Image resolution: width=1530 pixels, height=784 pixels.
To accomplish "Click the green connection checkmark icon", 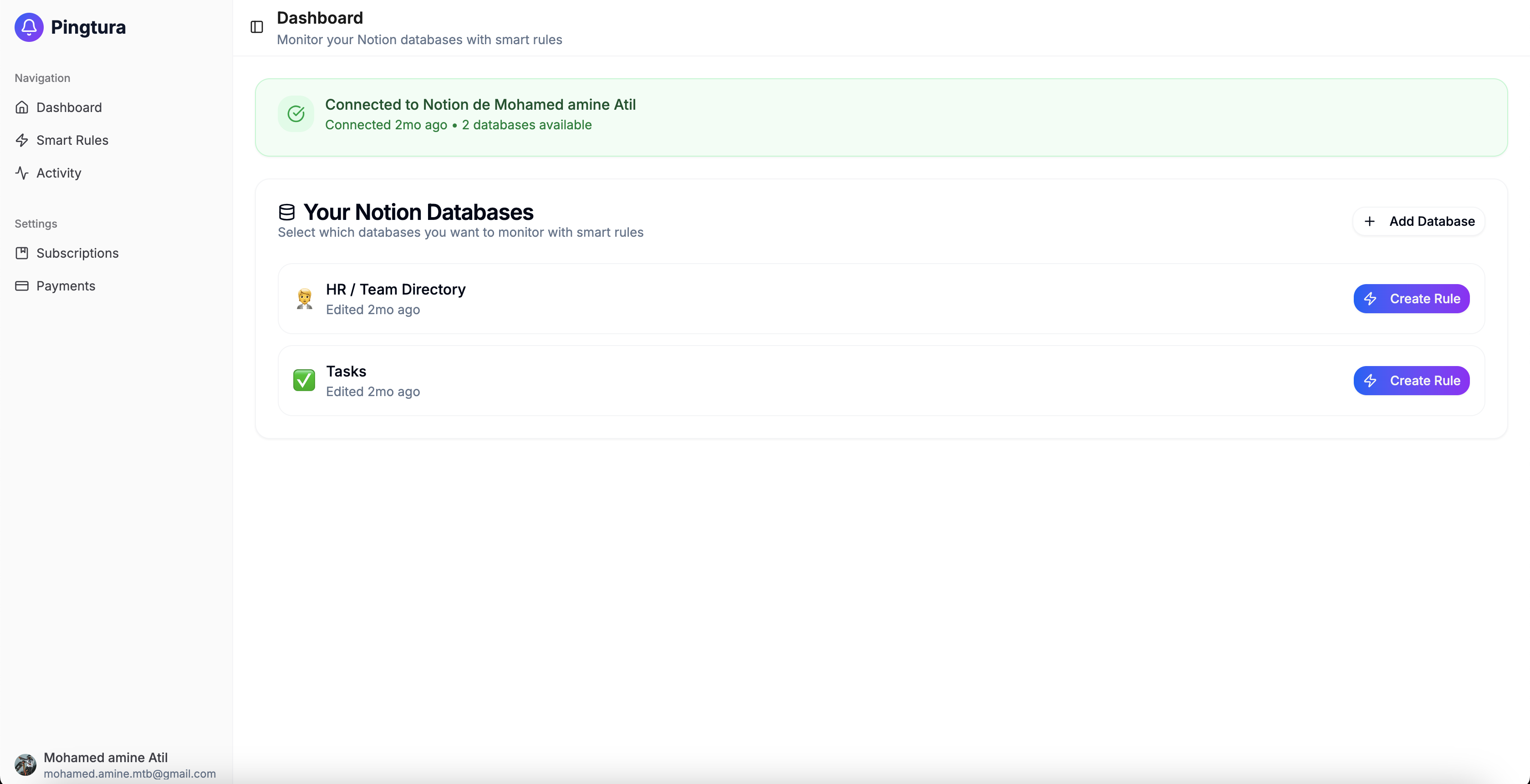I will click(x=296, y=113).
